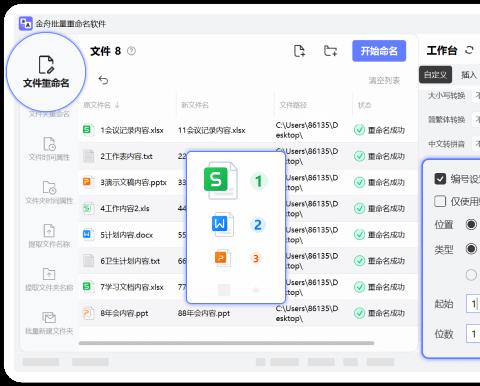Click the ppt icon of 8年会内容.ppt
Viewport: 480px width, 386px height.
[88, 313]
